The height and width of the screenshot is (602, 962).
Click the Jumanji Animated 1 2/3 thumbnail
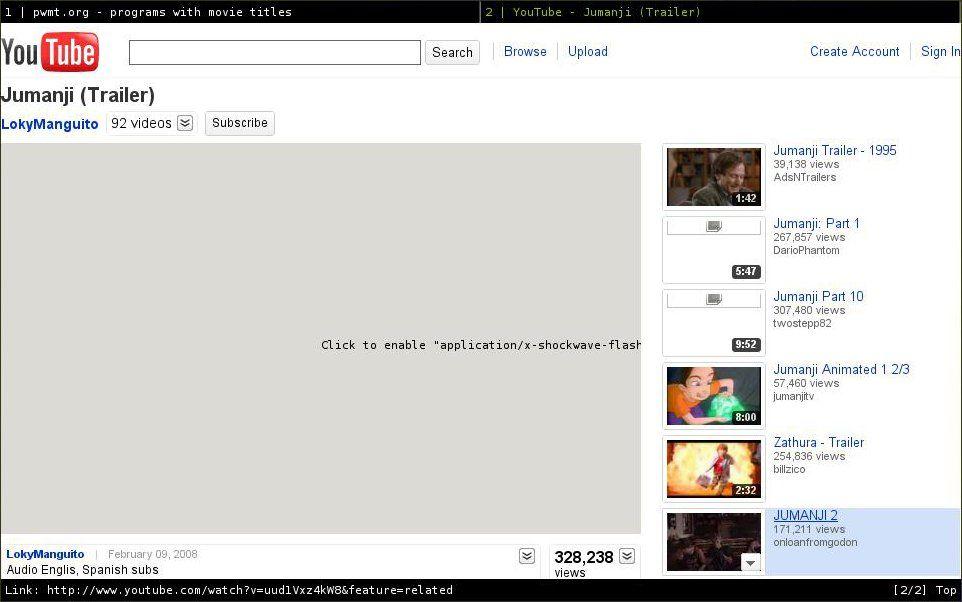tap(714, 396)
